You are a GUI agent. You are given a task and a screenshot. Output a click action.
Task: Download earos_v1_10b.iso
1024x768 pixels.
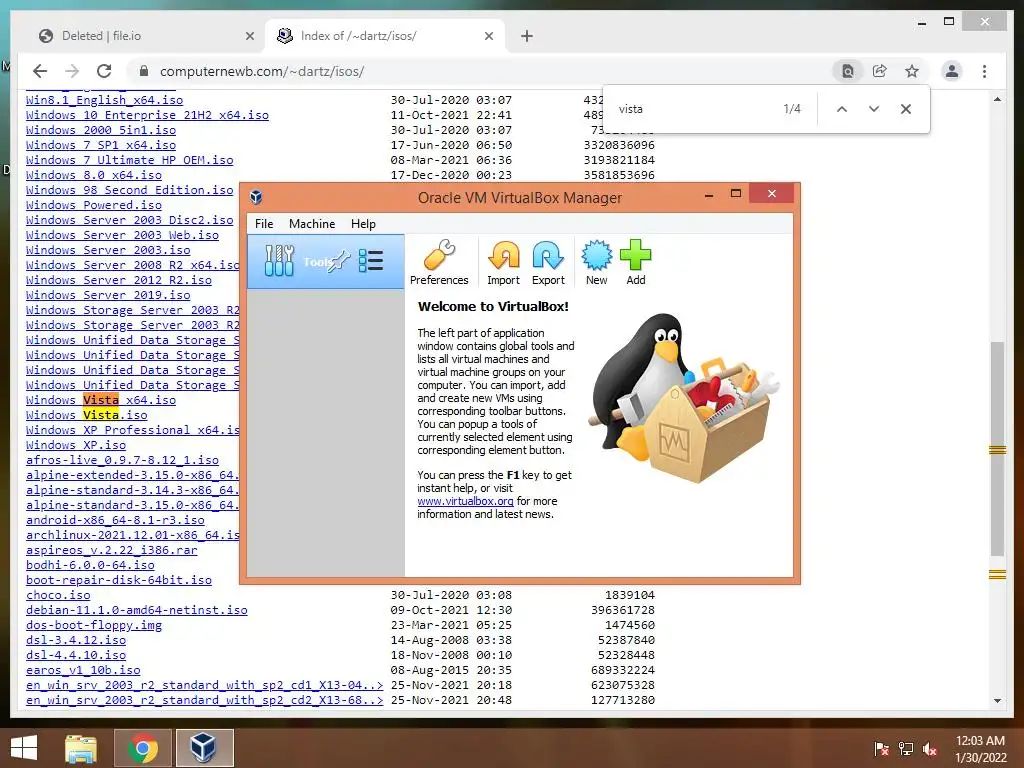[x=83, y=670]
